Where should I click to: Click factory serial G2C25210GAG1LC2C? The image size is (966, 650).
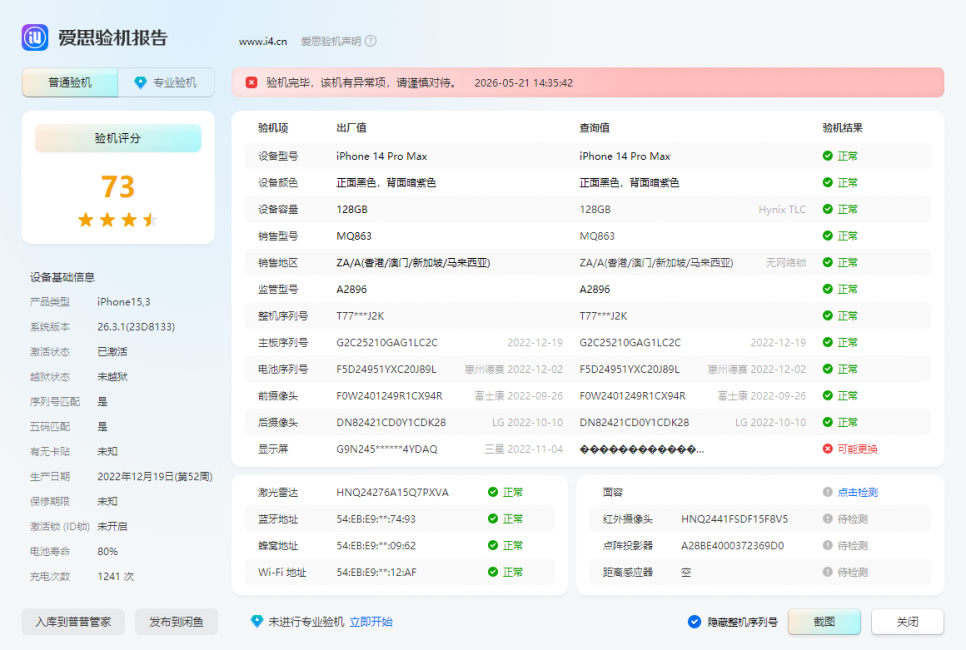pyautogui.click(x=387, y=343)
